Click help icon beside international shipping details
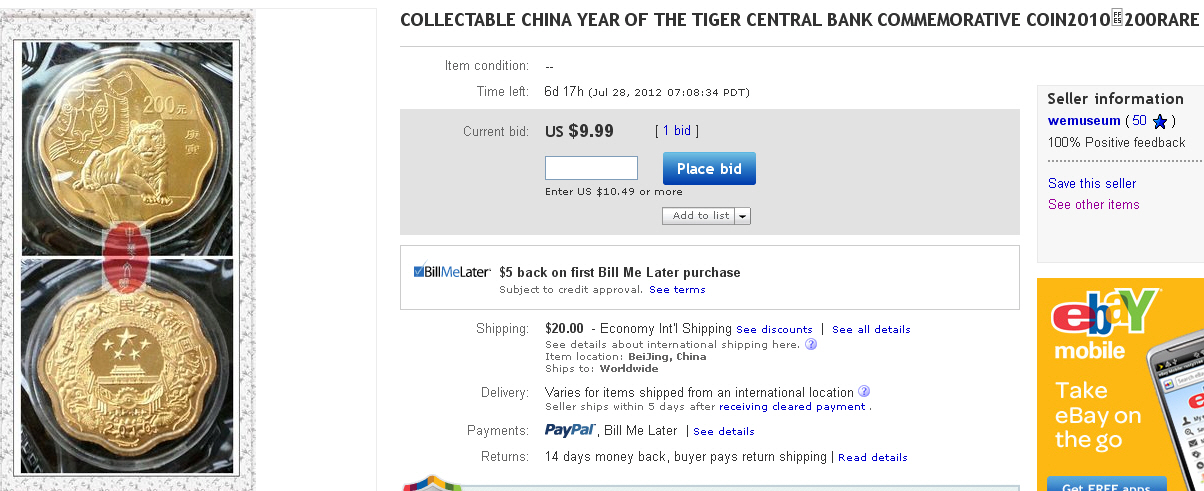The height and width of the screenshot is (491, 1204). (811, 344)
